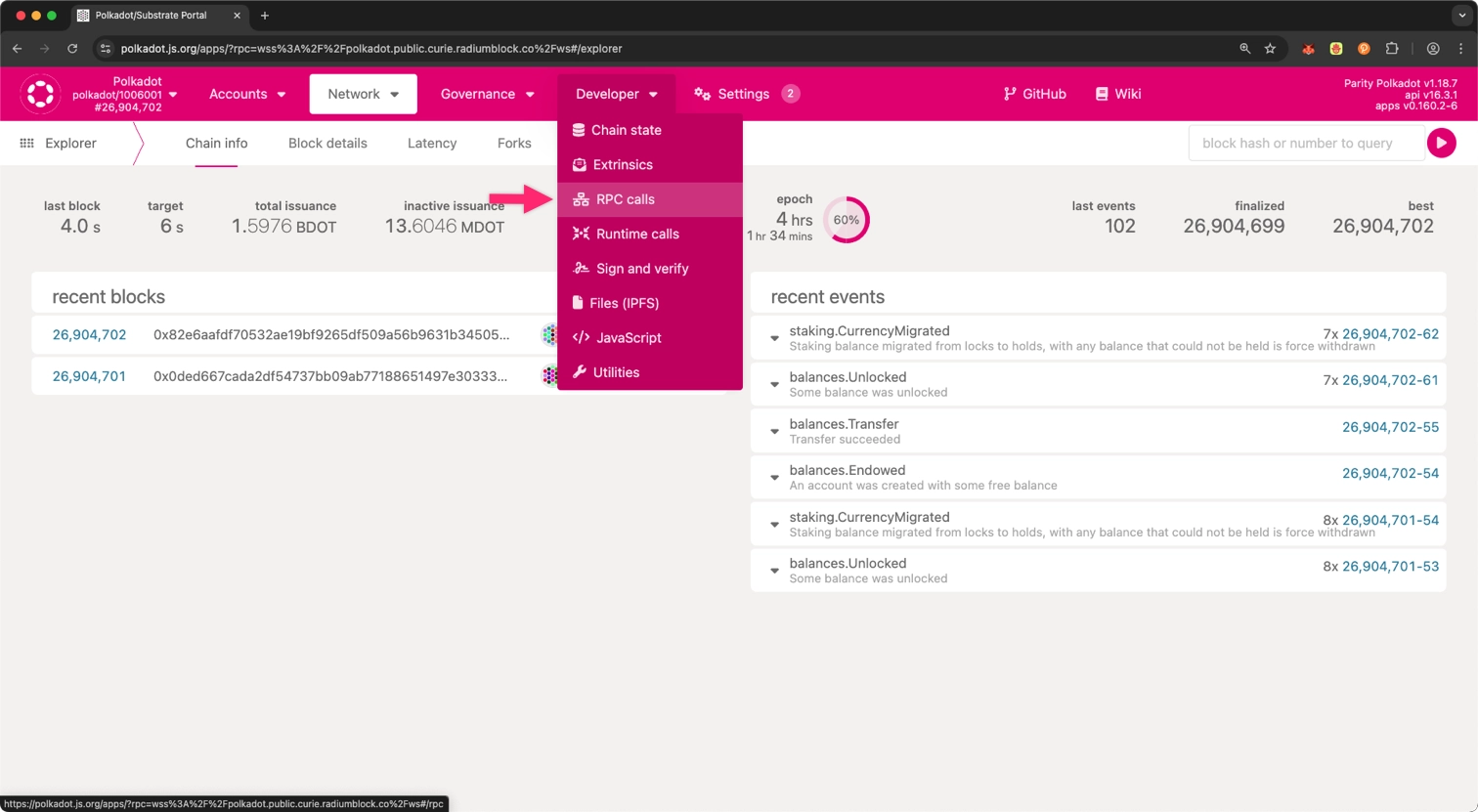The width and height of the screenshot is (1478, 812).
Task: Switch to Forks tab
Action: pos(514,143)
